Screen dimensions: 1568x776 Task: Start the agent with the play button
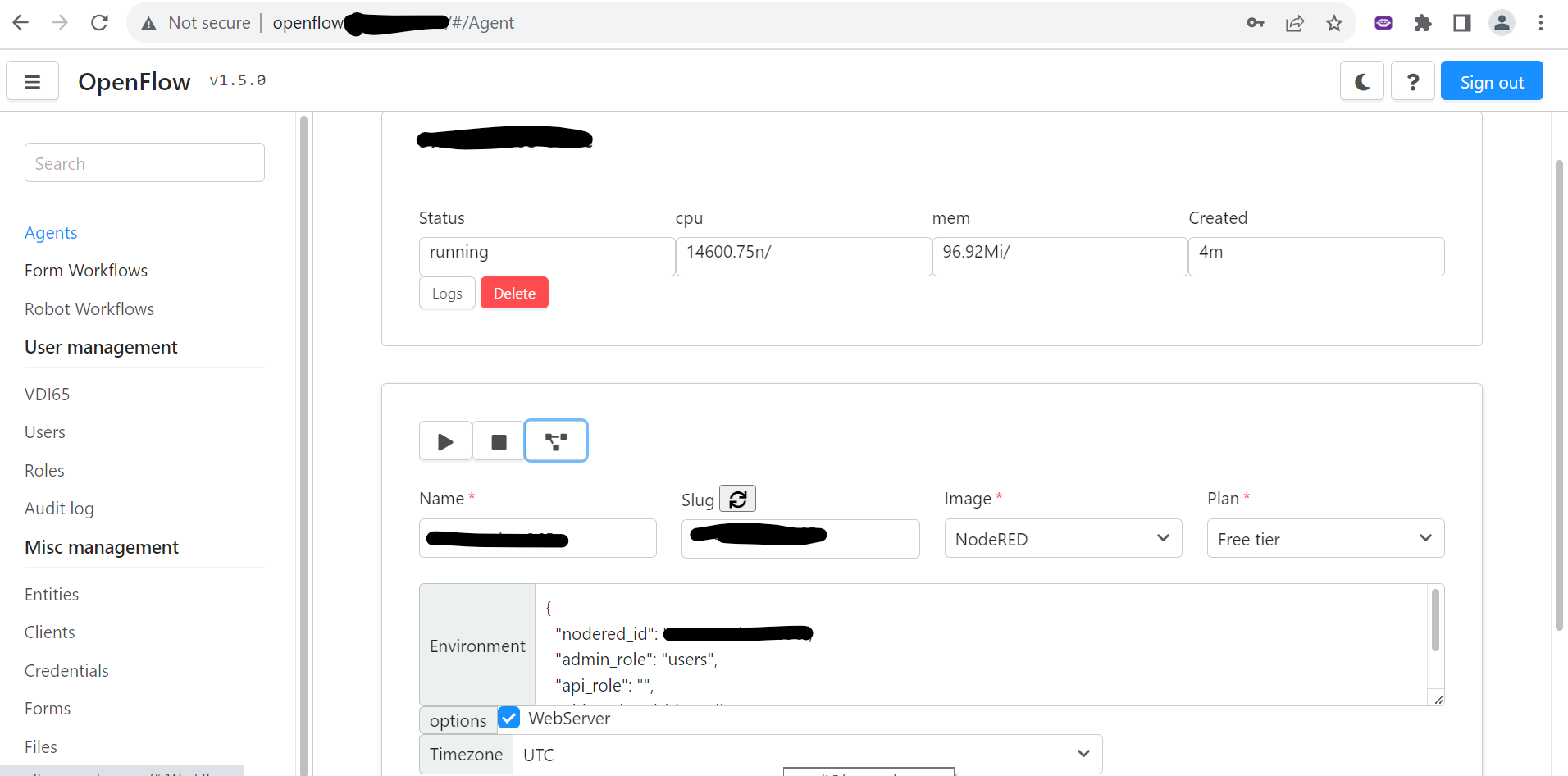coord(445,441)
